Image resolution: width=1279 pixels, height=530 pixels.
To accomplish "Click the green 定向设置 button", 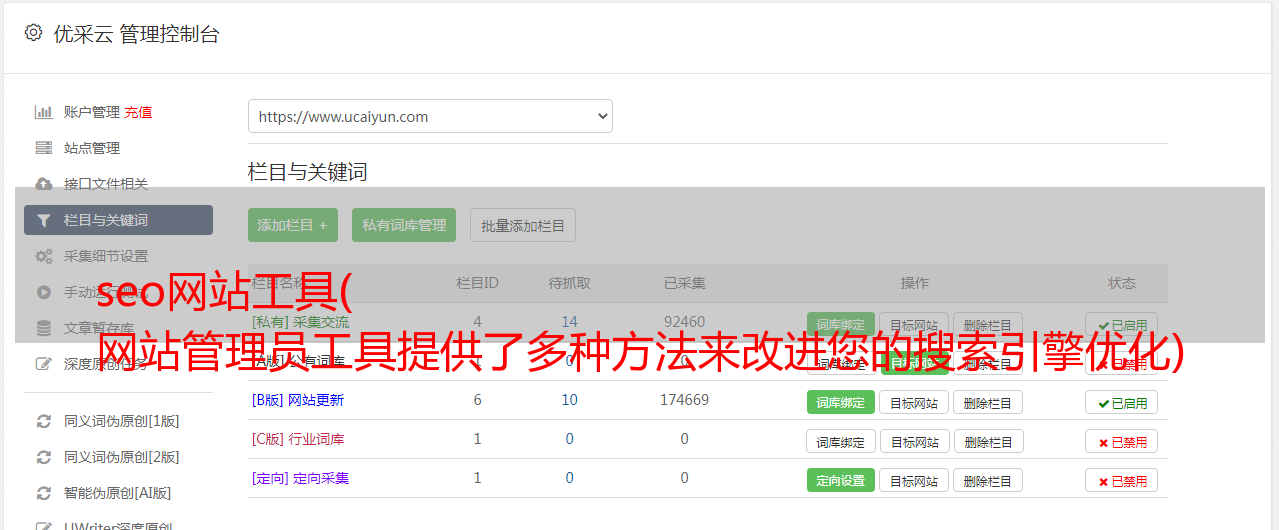I will (840, 480).
